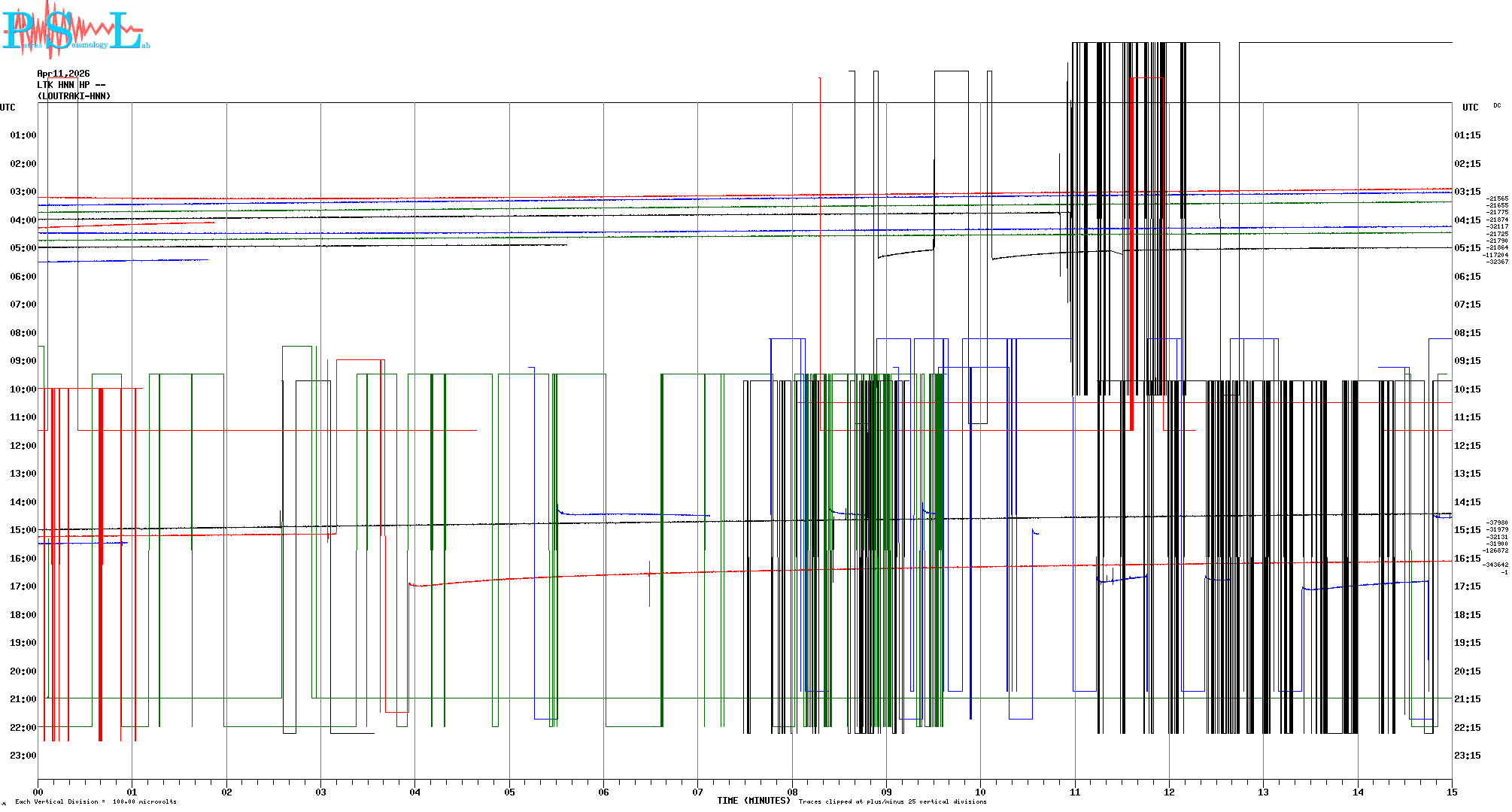Click minute marker 00 on bottom time axis
The height and width of the screenshot is (812, 1512).
click(38, 792)
